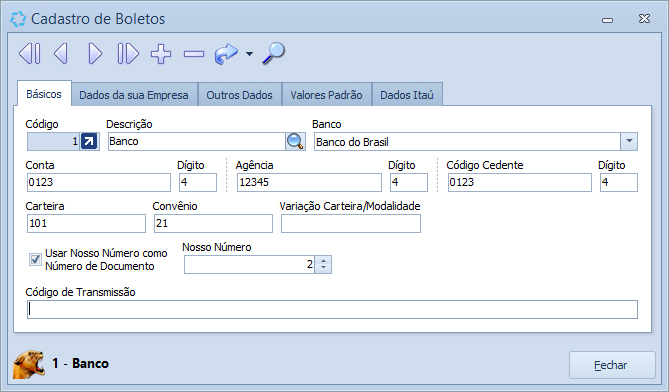Switch to the Valores Padrão tab

click(x=326, y=95)
